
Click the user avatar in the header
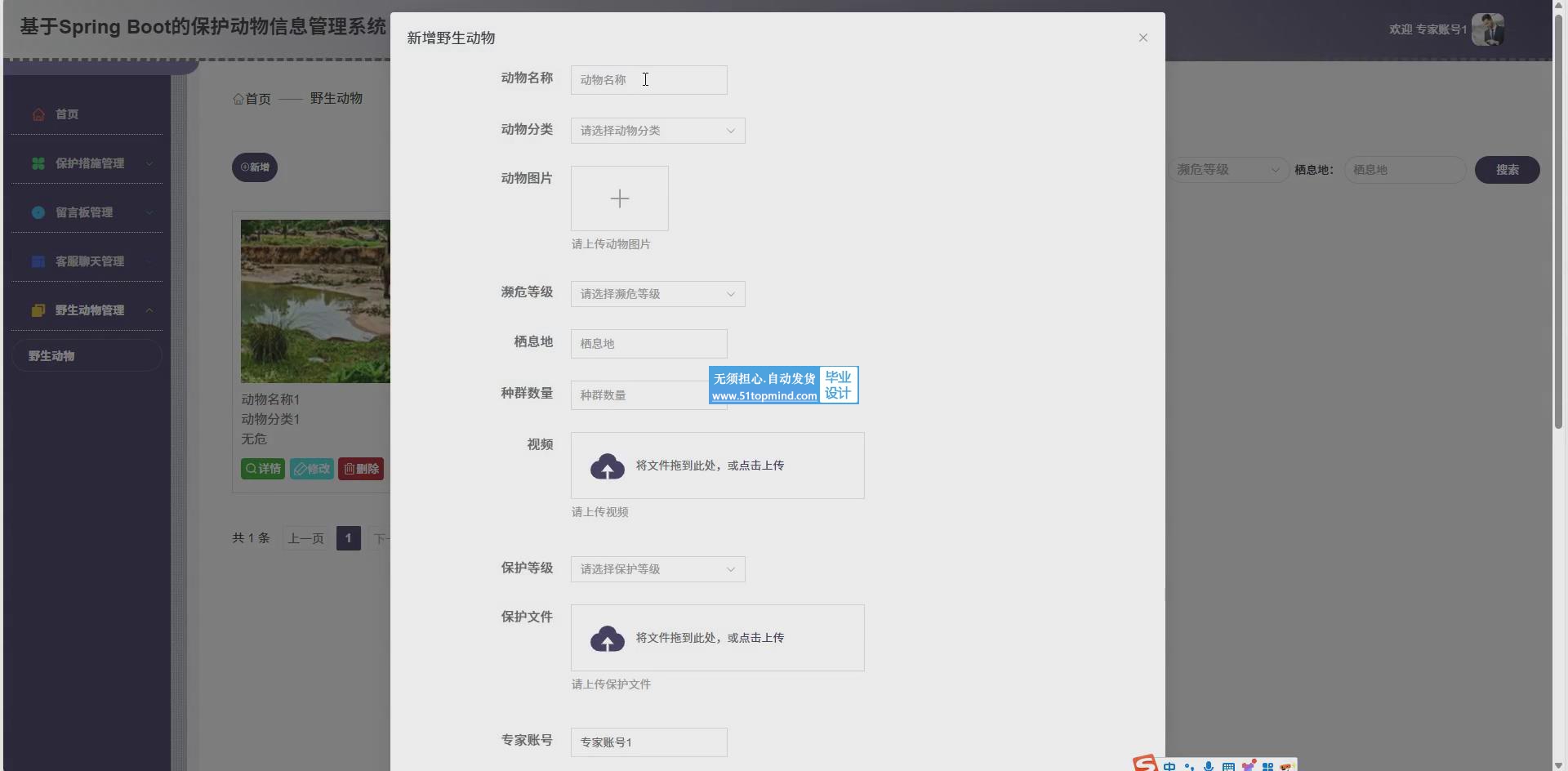coord(1487,29)
